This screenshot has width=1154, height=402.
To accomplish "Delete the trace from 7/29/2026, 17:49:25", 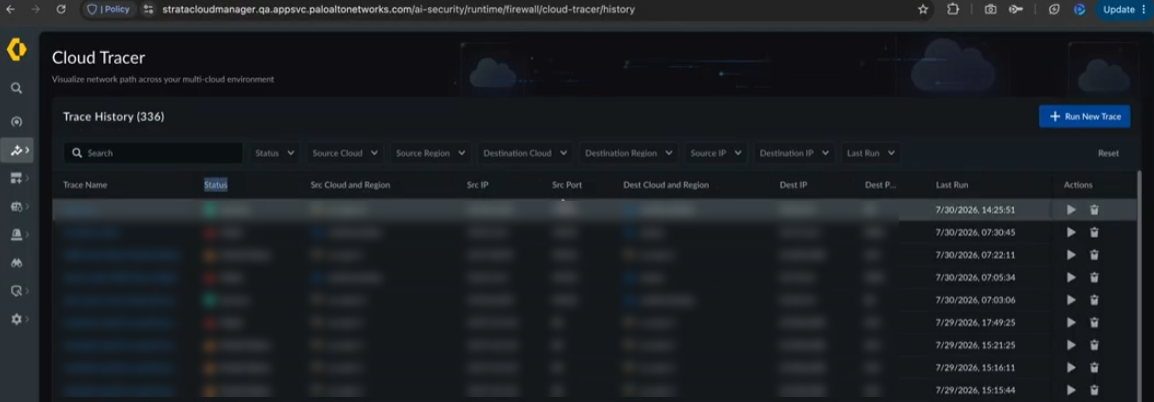I will (x=1094, y=322).
